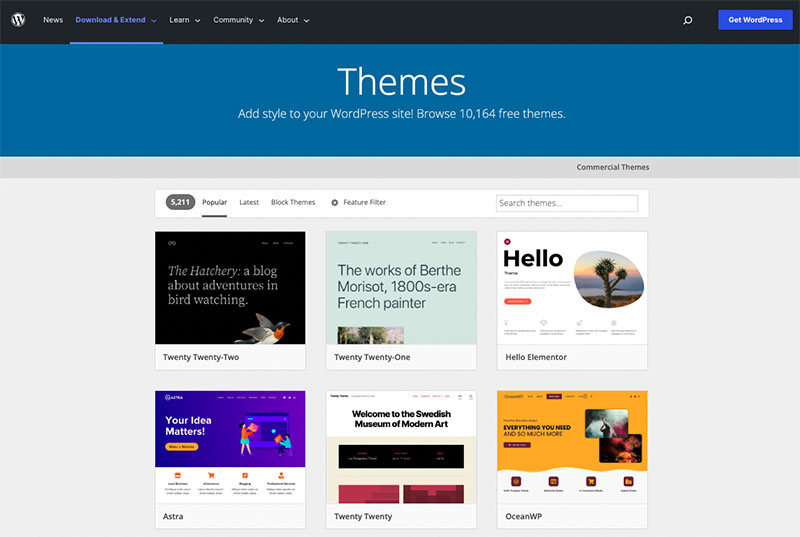Click the Astra title text
The height and width of the screenshot is (537, 800).
click(x=173, y=516)
